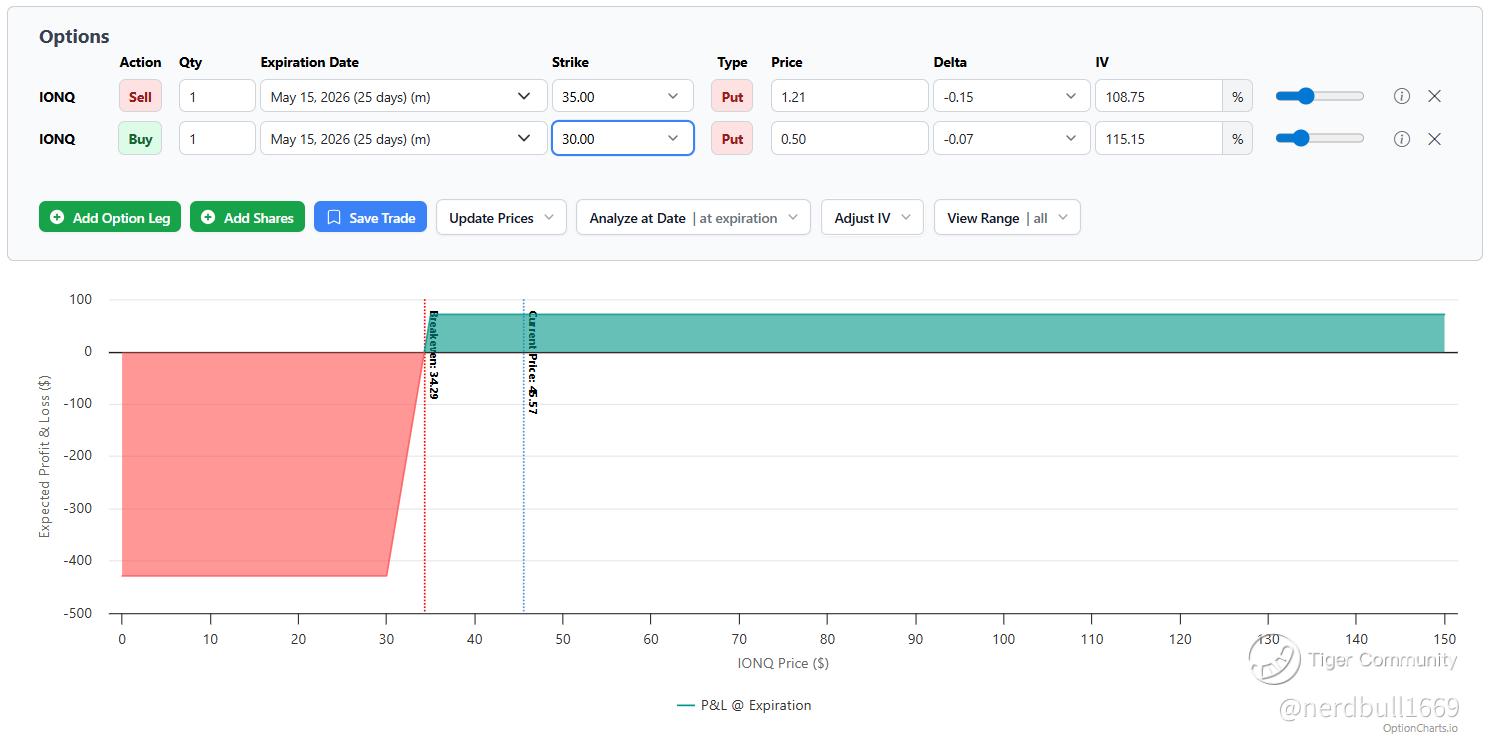Viewport: 1488px width, 741px height.
Task: Toggle Put type on the first leg
Action: click(732, 97)
